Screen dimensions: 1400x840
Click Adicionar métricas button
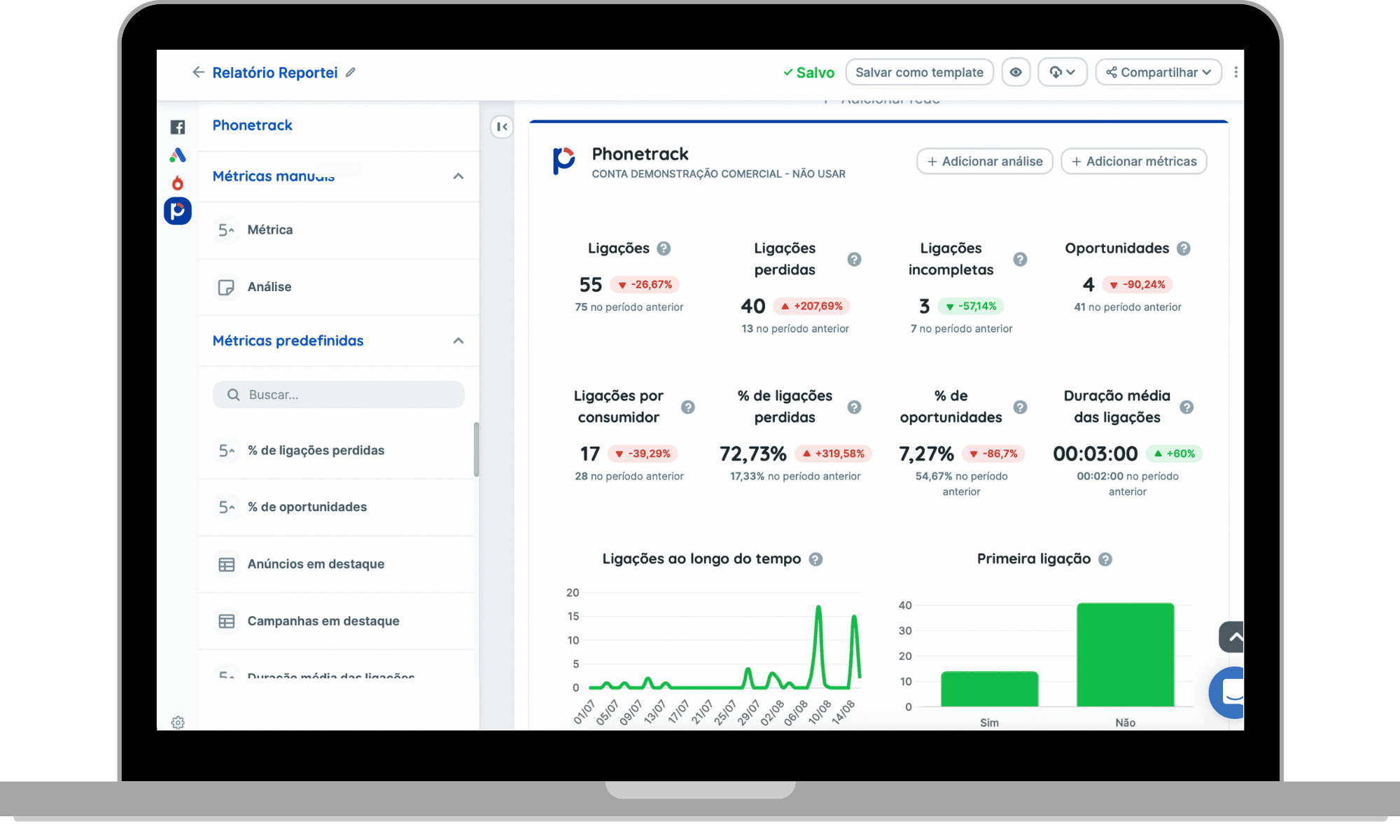1133,161
